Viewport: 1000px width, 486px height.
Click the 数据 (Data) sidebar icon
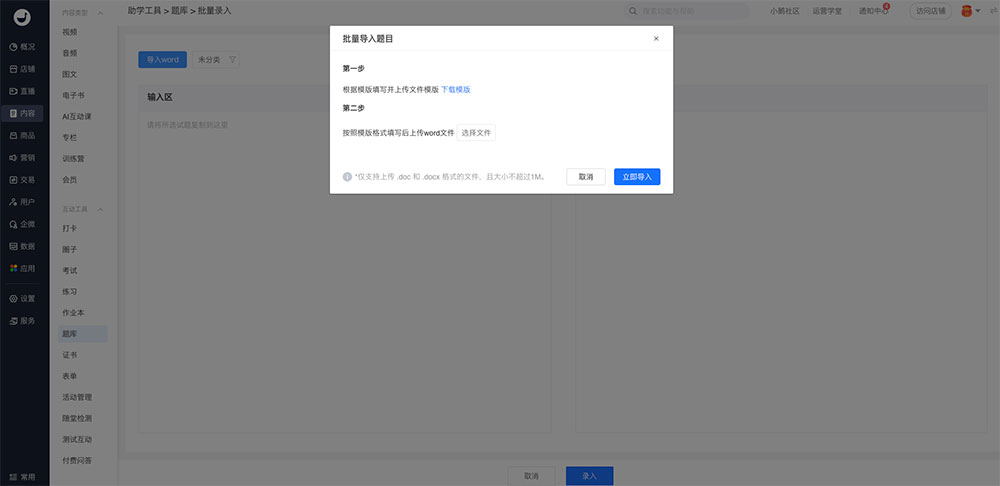[13, 246]
